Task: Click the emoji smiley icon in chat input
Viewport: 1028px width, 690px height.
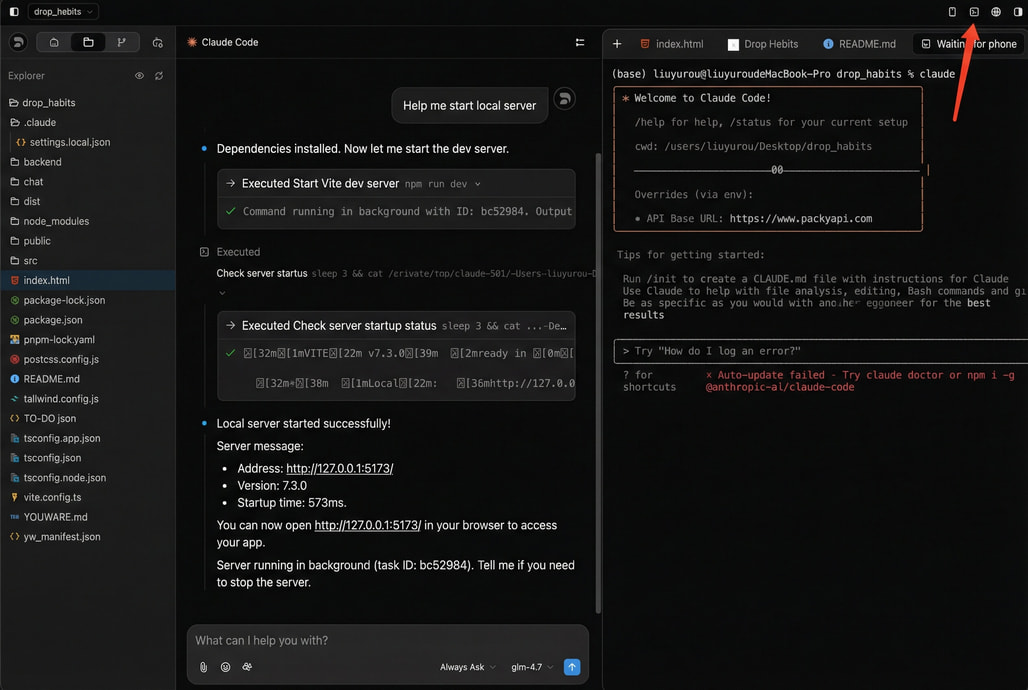Action: [226, 667]
